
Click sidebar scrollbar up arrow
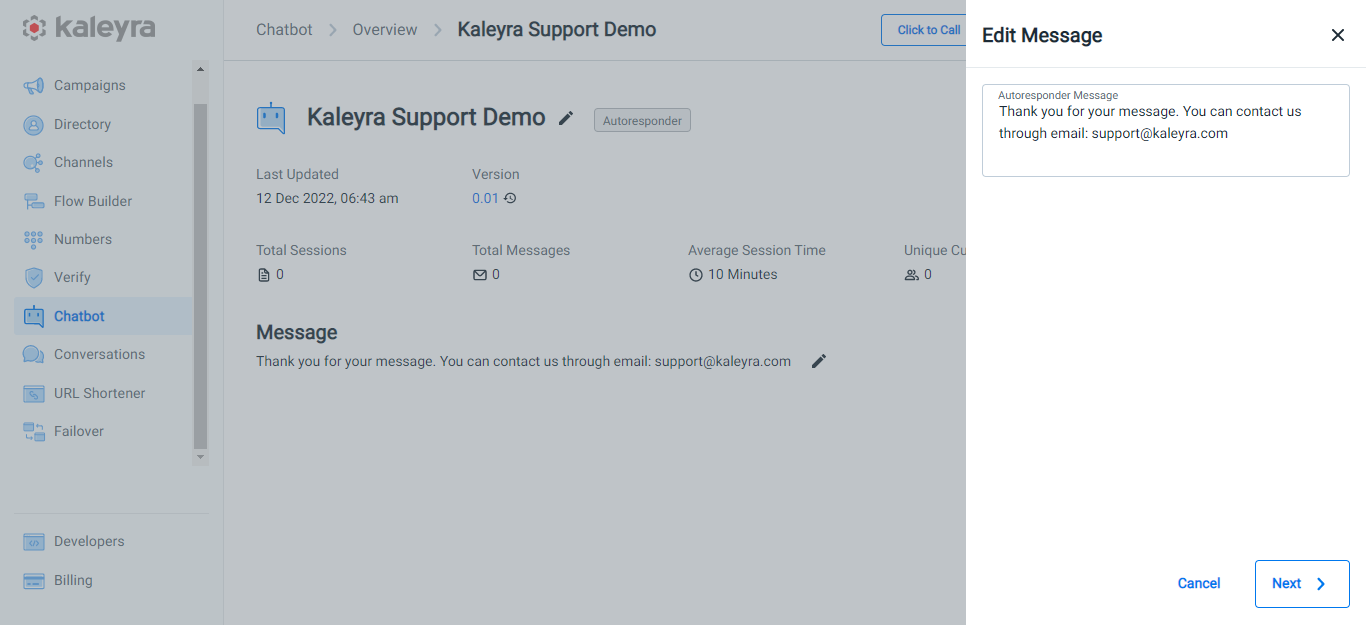coord(200,70)
